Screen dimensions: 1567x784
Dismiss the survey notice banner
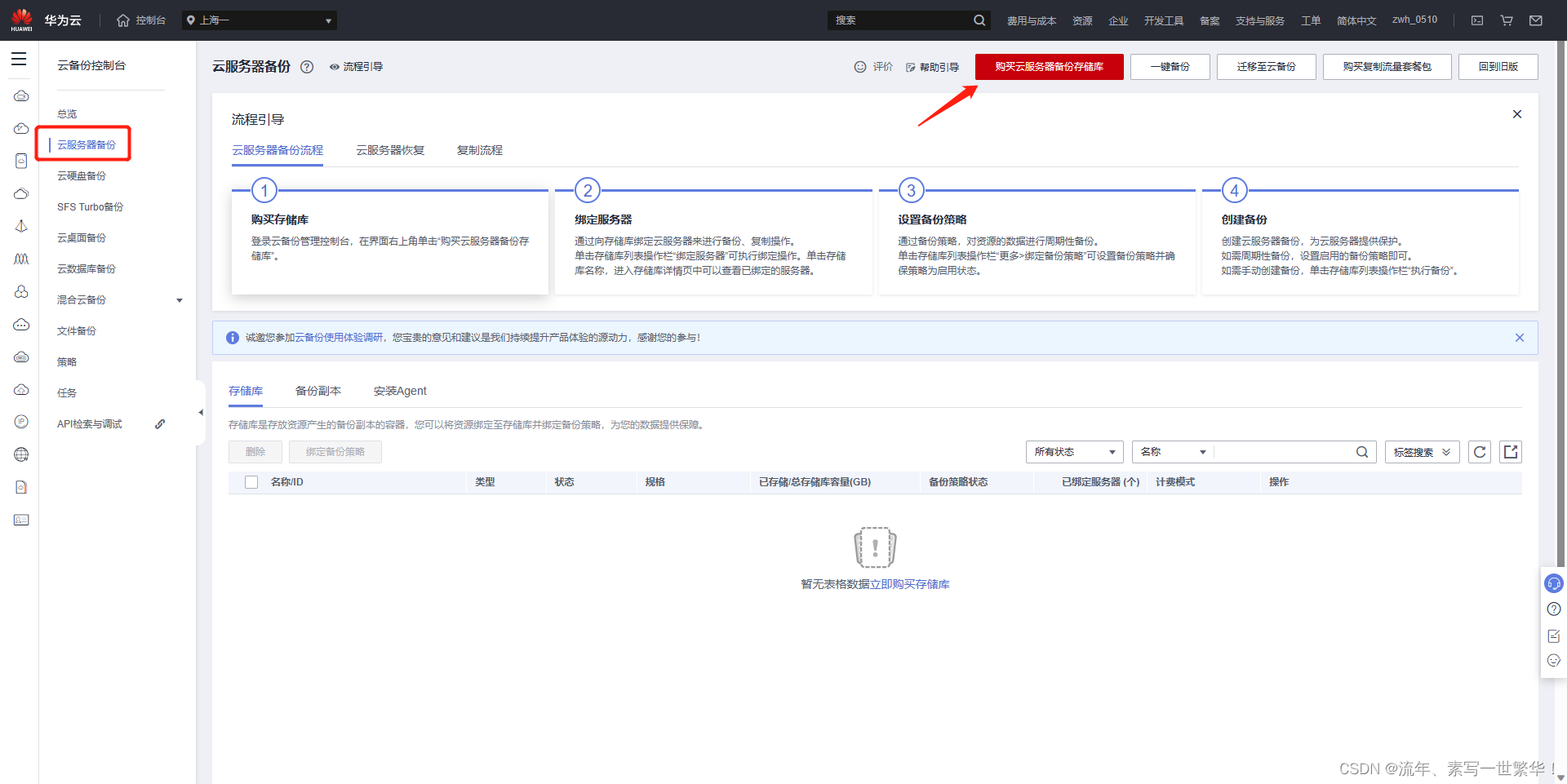pos(1520,338)
